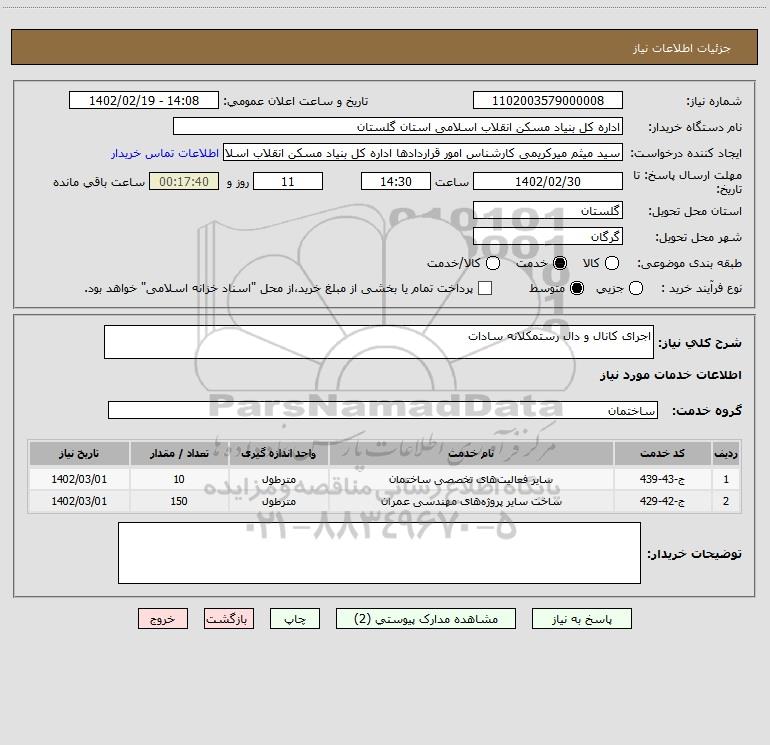Click the remaining time field 00:17:40
The width and height of the screenshot is (770, 745).
[x=184, y=182]
